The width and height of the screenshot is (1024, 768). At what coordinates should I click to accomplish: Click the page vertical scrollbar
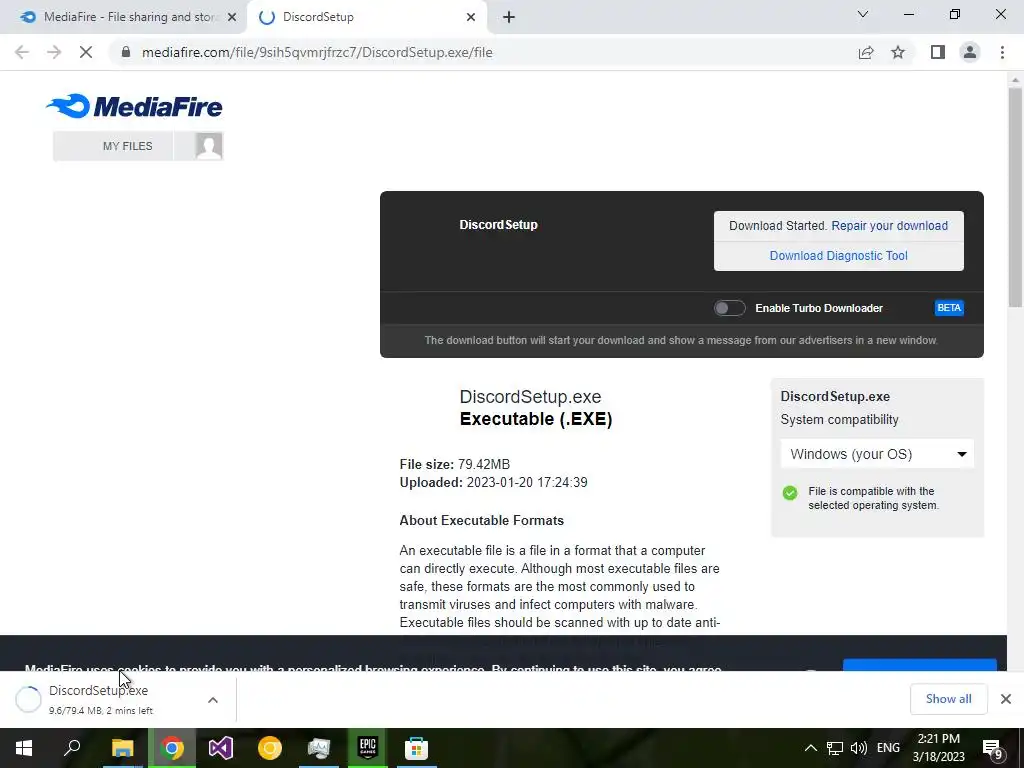pos(1015,196)
